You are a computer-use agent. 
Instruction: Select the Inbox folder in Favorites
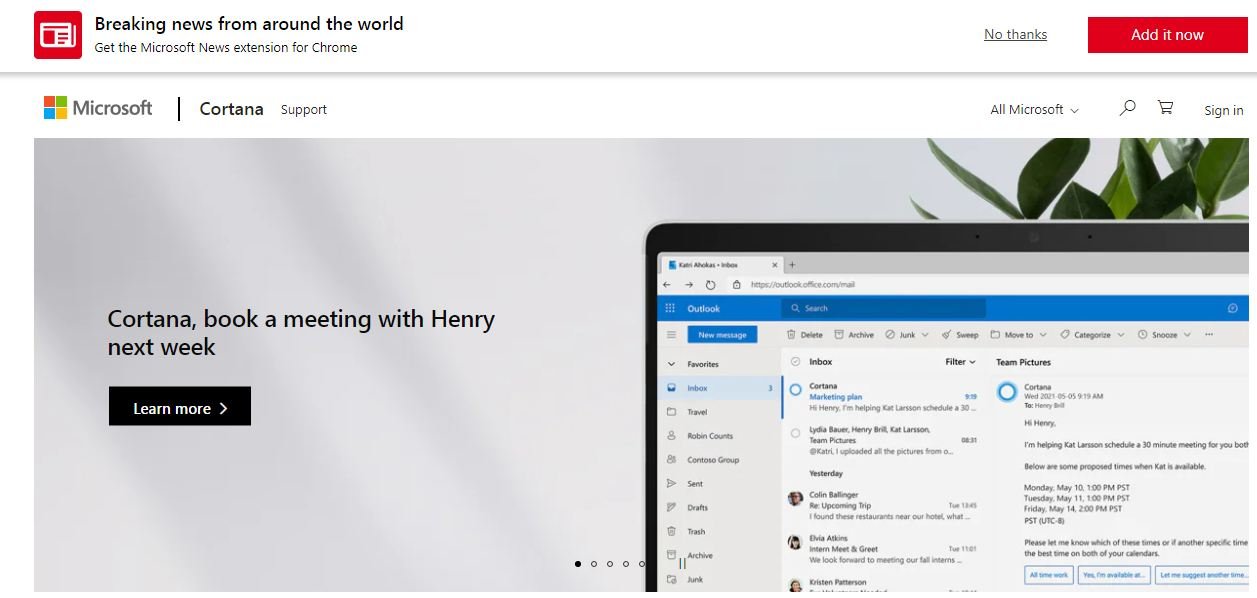[x=721, y=388]
